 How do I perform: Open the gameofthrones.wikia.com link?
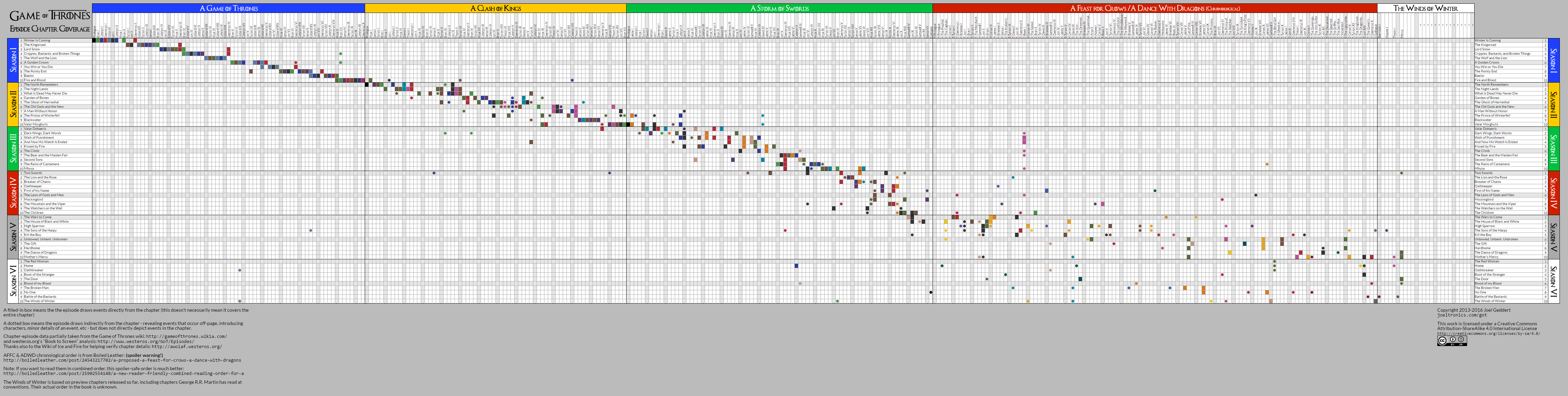point(186,336)
